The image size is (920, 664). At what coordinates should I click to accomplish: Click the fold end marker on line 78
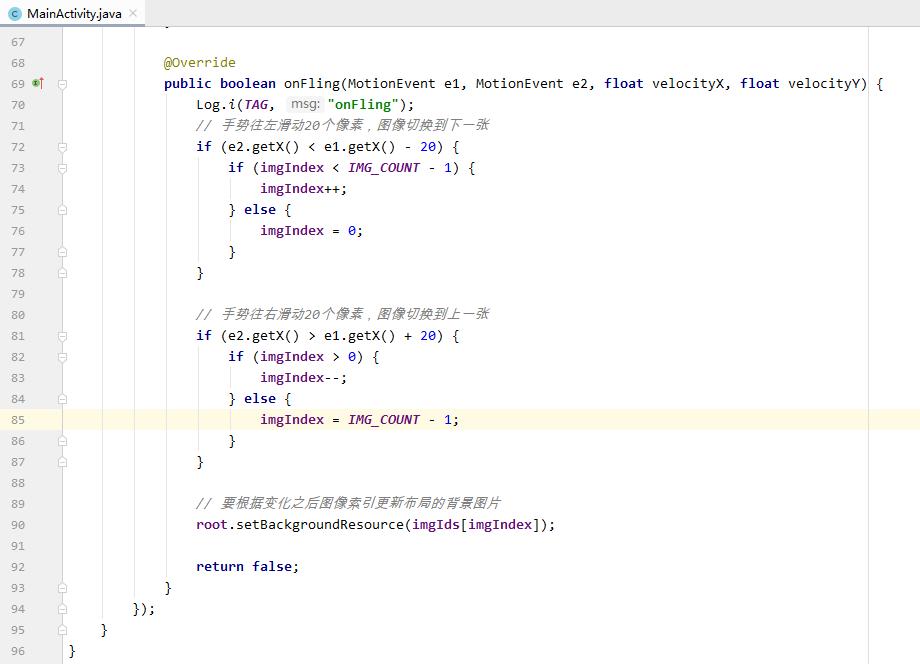tap(62, 273)
